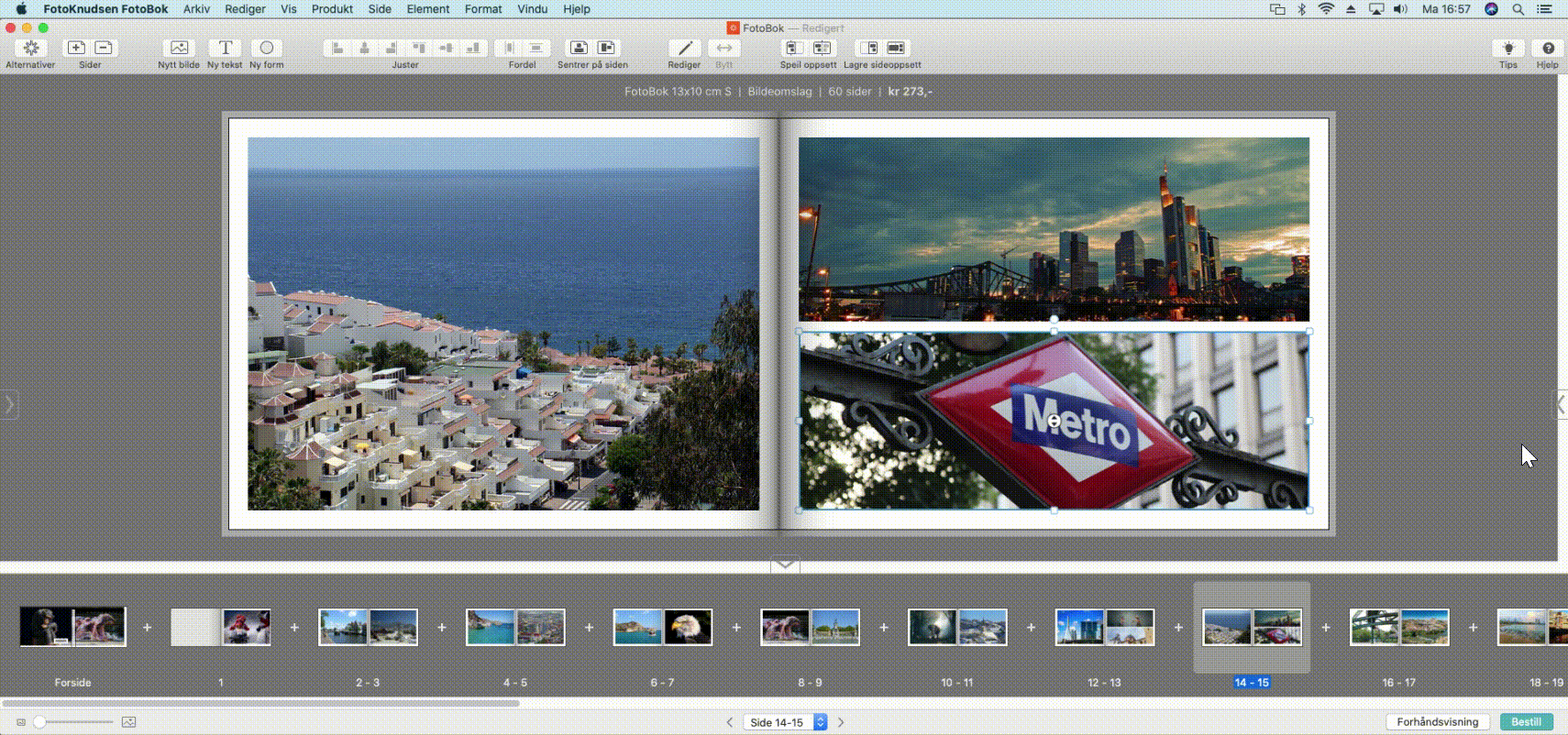
Task: Insert a new image with Nytt bilde
Action: tap(179, 48)
